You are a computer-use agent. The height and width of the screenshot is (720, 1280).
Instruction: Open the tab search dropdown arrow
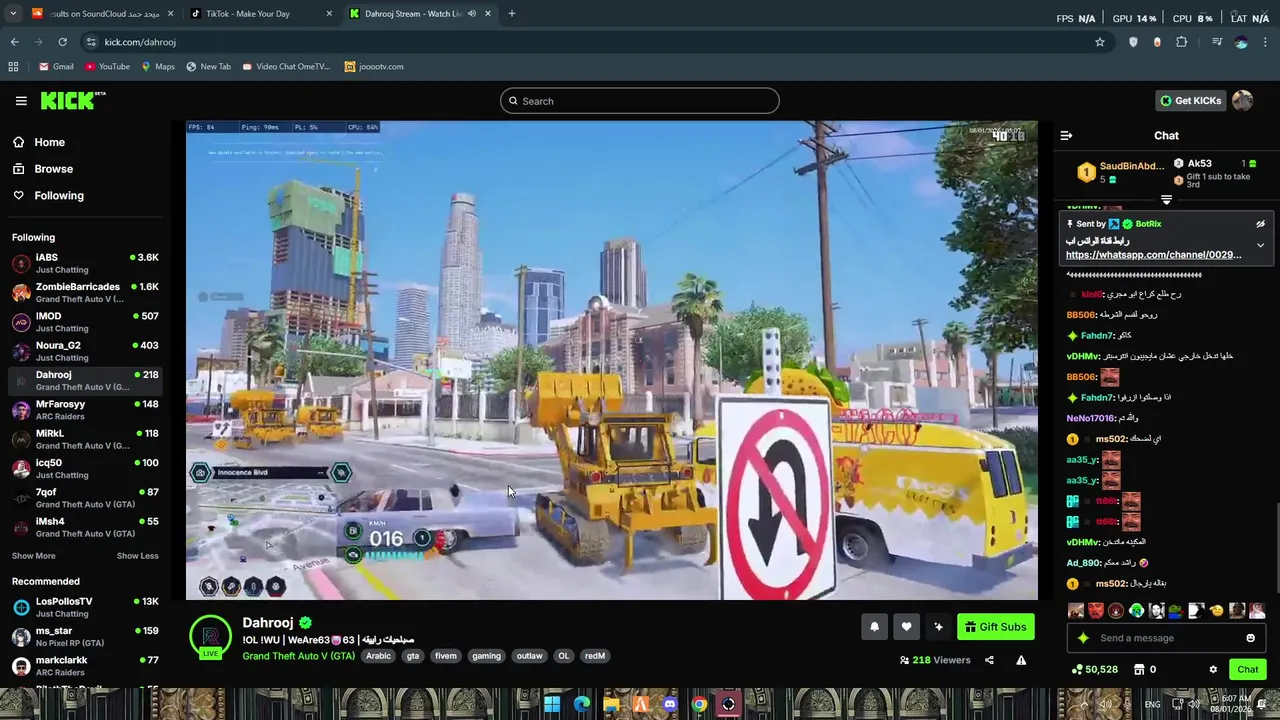click(13, 14)
